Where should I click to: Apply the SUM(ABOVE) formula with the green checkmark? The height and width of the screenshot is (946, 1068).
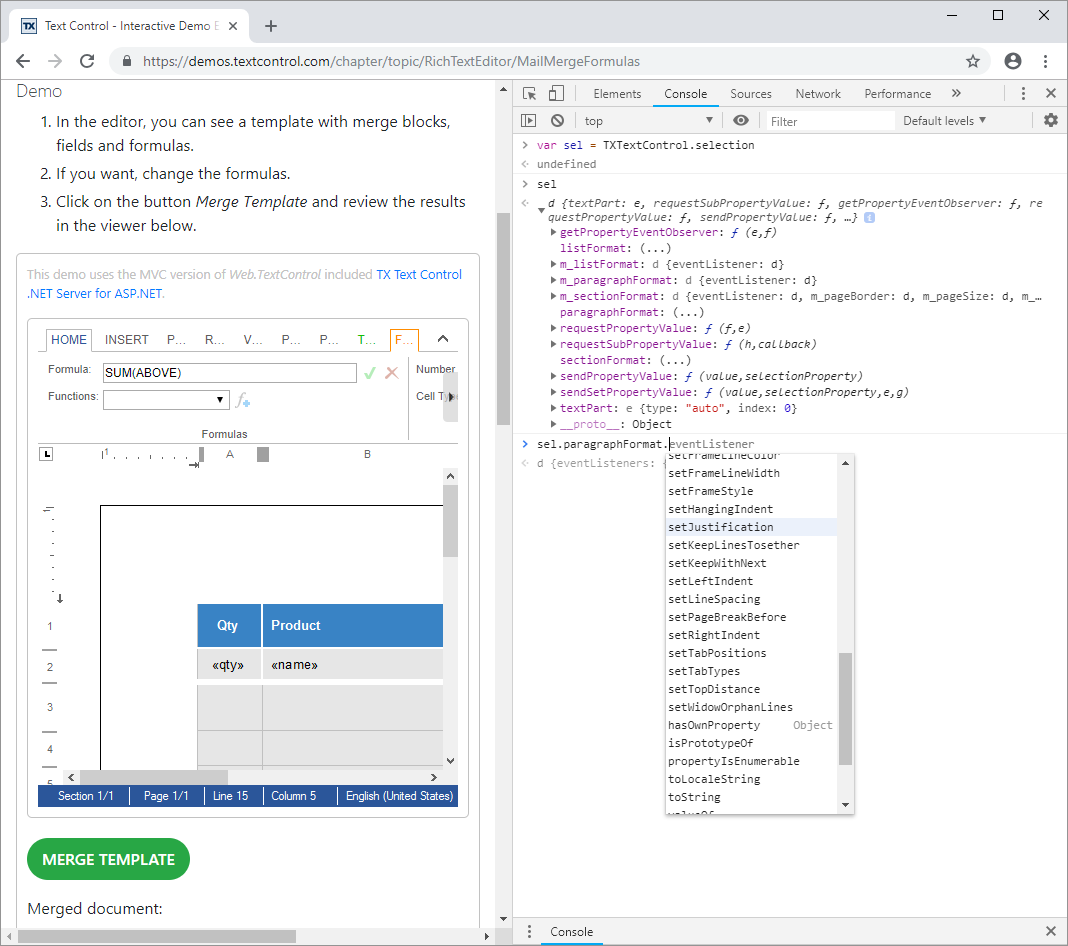point(369,372)
